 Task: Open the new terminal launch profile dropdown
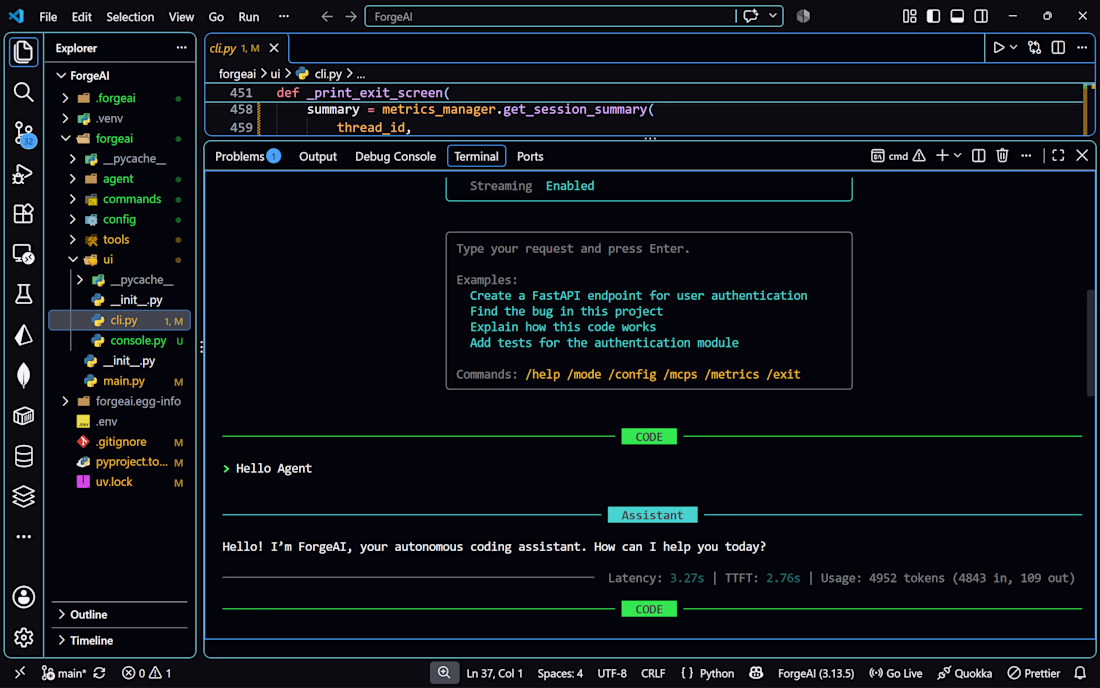click(958, 156)
